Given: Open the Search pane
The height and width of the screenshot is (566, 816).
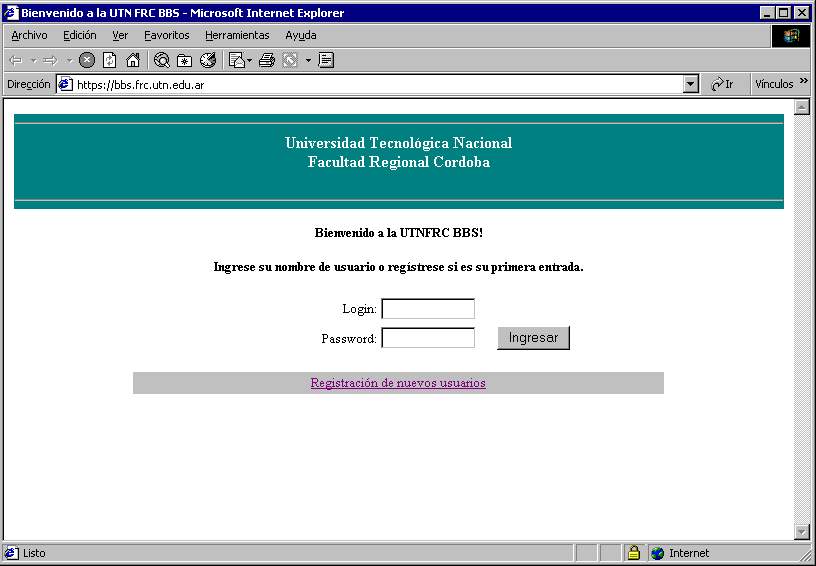Looking at the screenshot, I should click(162, 61).
